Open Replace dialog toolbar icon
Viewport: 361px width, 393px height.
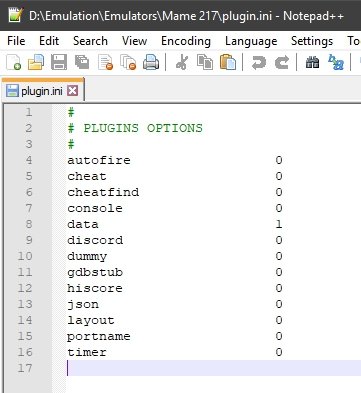click(336, 62)
